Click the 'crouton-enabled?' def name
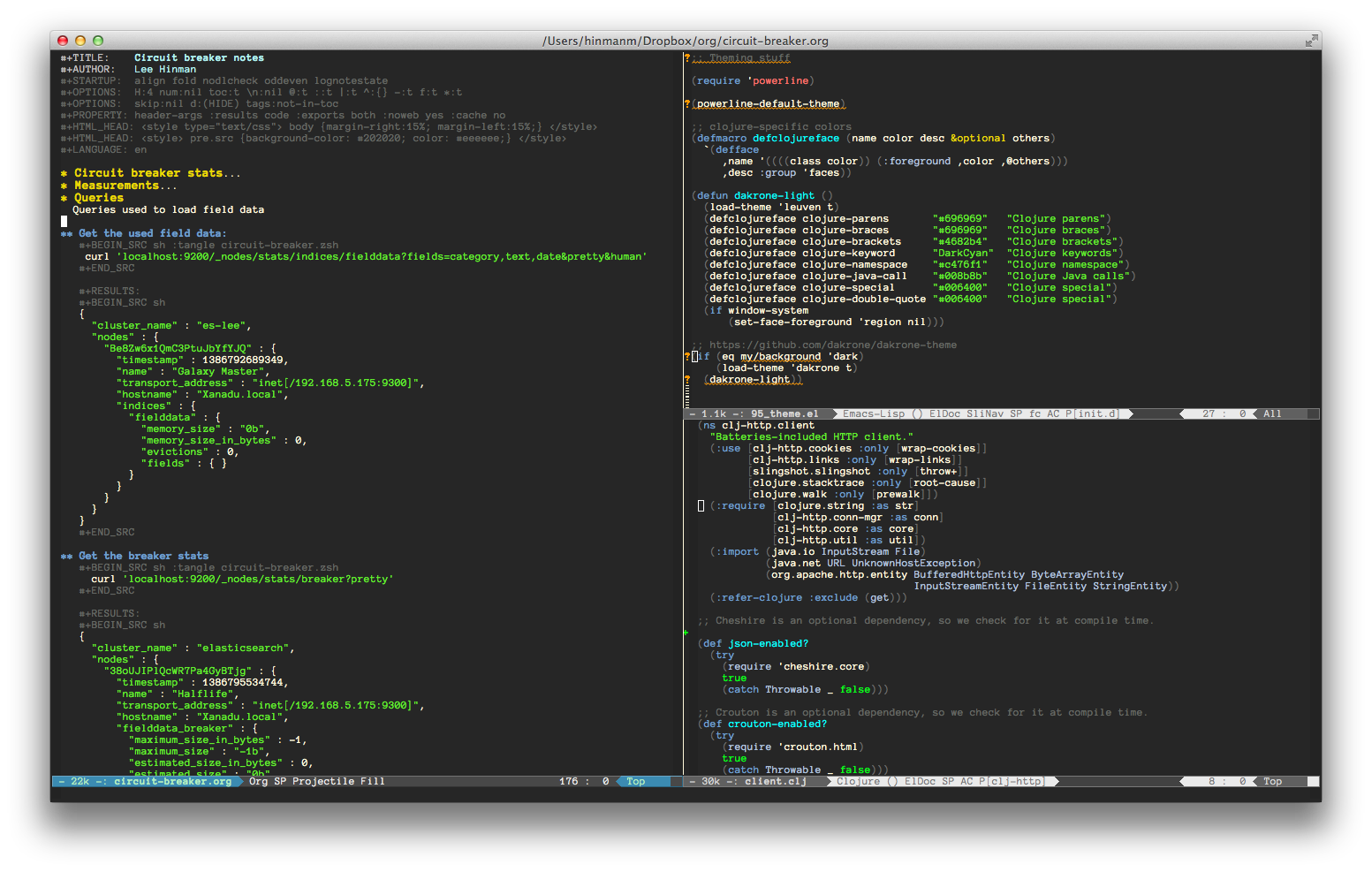 (777, 724)
